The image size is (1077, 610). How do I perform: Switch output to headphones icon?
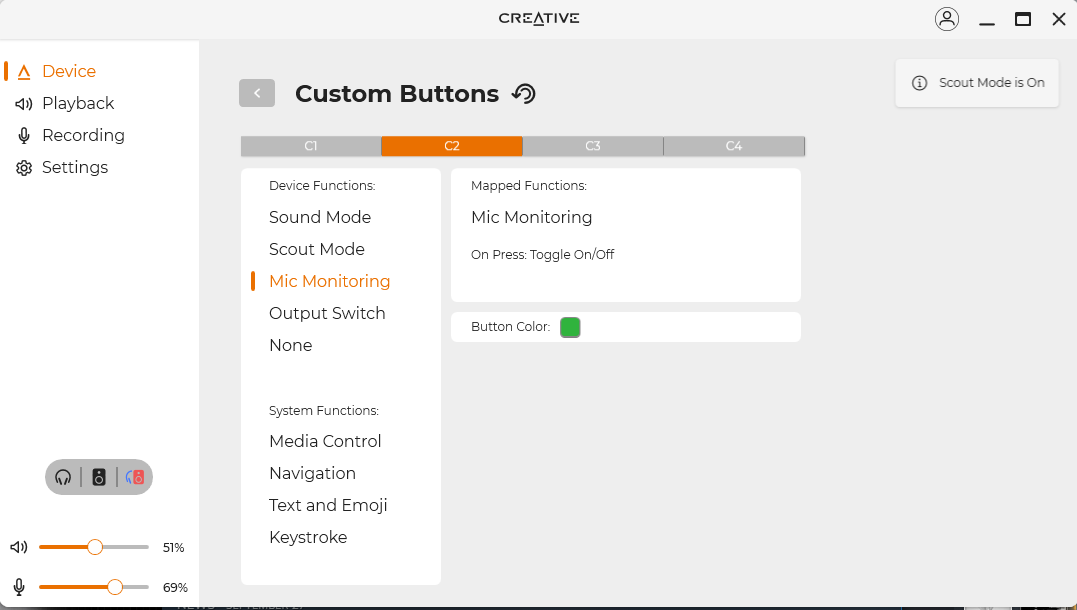coord(64,478)
